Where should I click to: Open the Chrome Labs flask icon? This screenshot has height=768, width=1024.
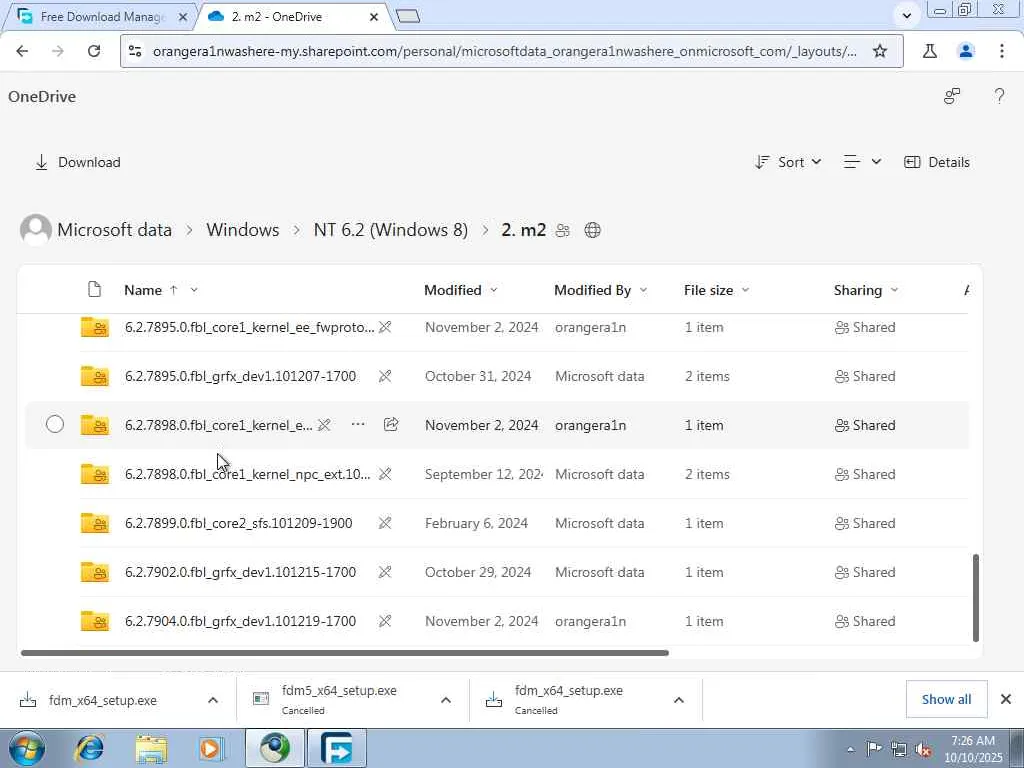coord(930,51)
